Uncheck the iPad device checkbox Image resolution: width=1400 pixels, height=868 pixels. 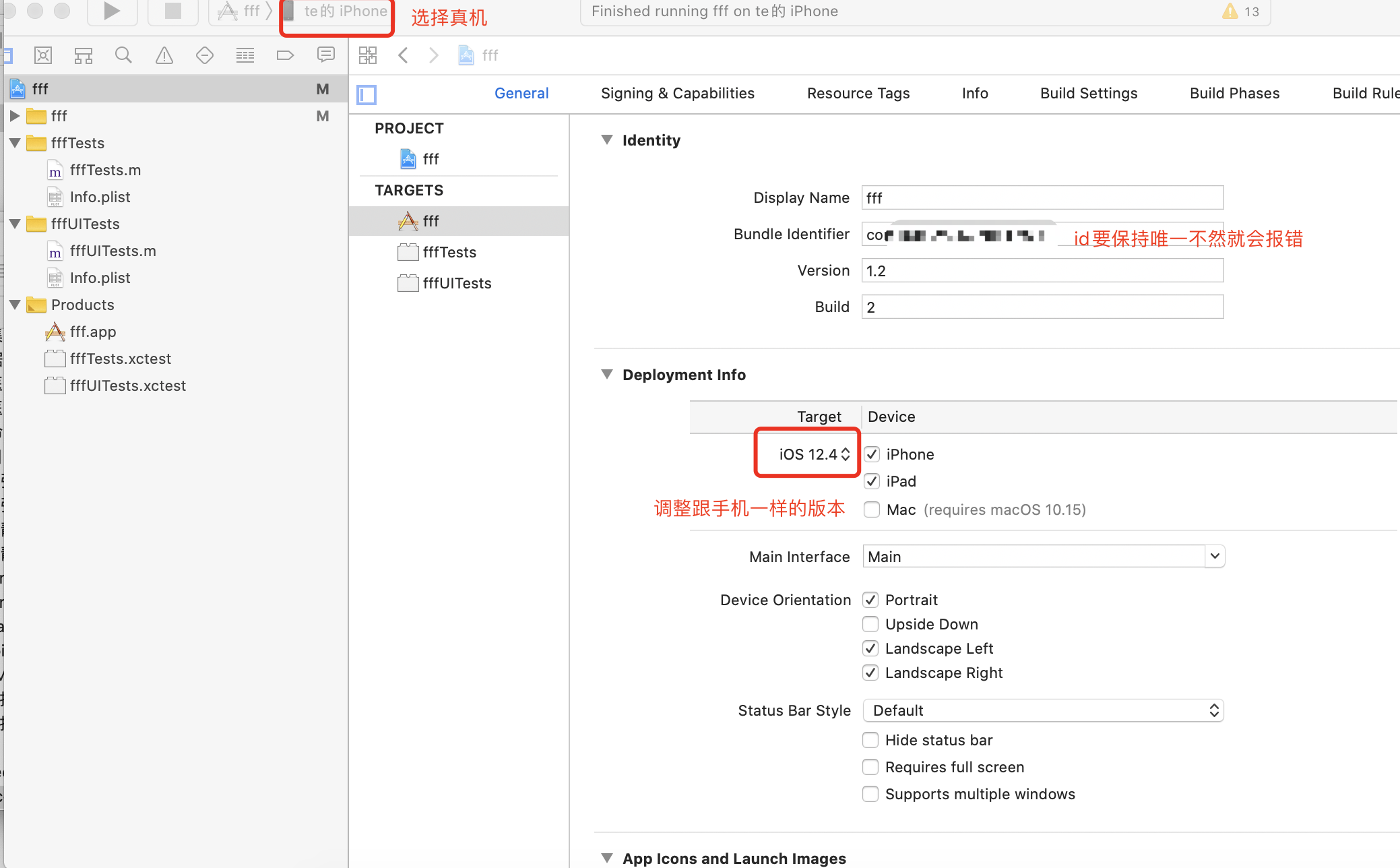tap(872, 481)
